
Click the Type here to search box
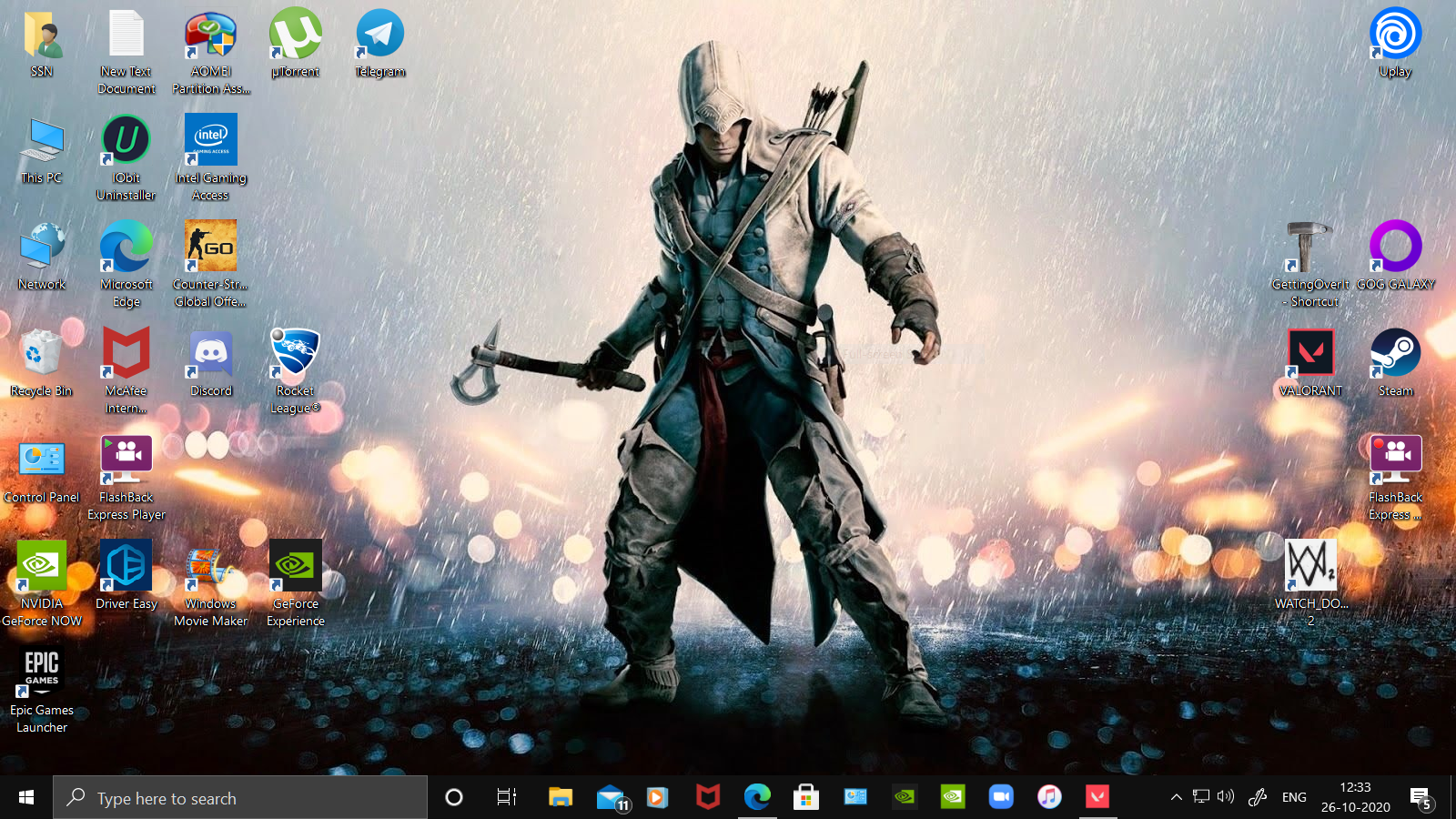coord(240,797)
